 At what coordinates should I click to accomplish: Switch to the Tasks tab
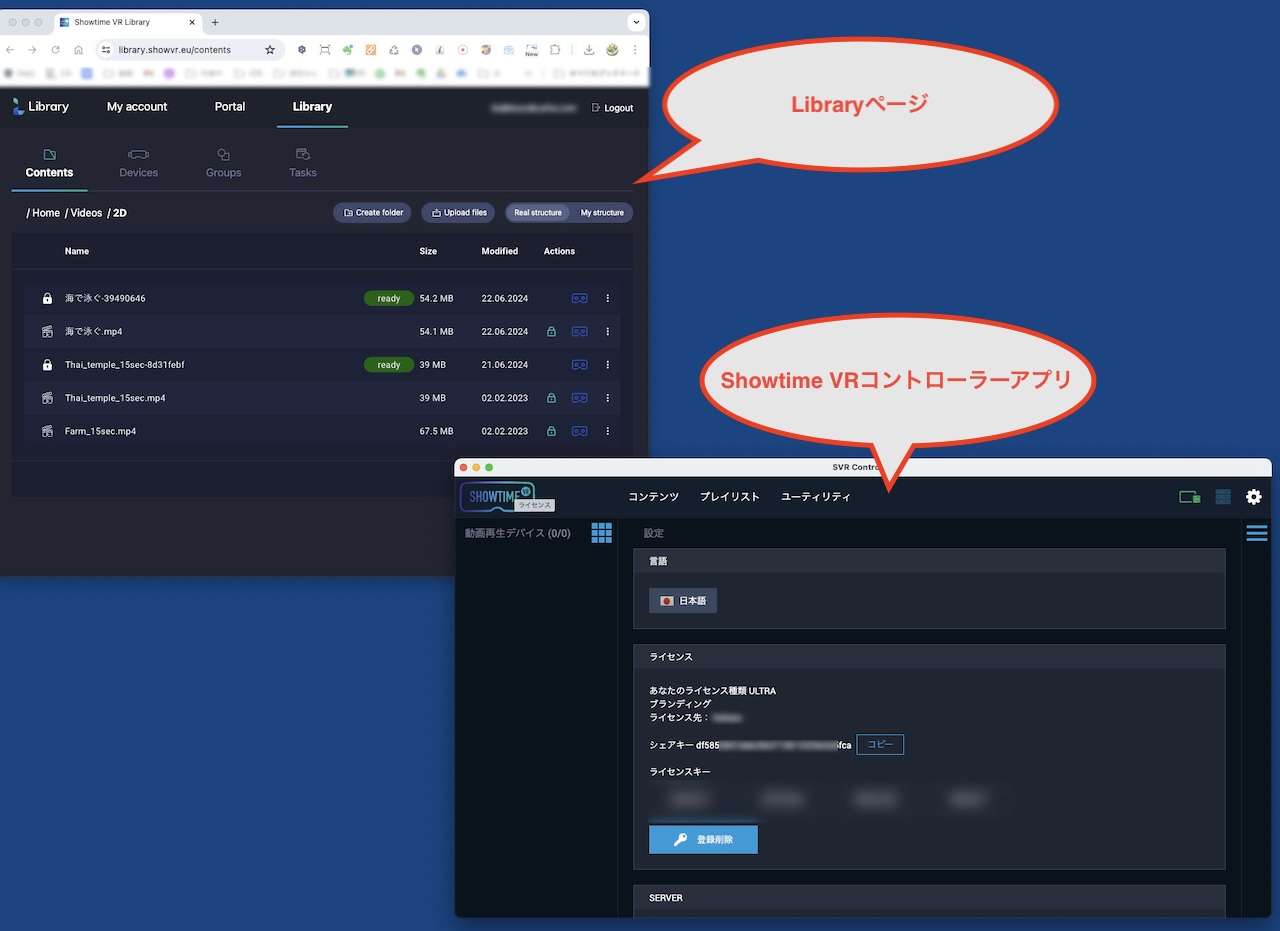pyautogui.click(x=303, y=164)
